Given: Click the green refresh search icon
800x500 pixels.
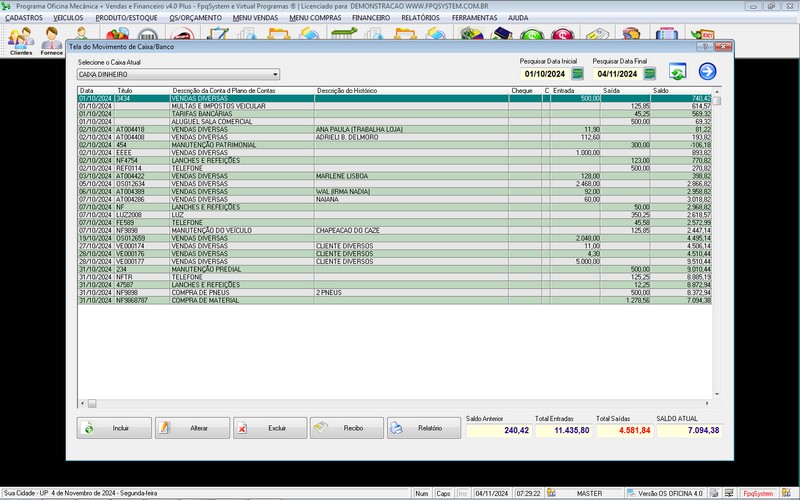Looking at the screenshot, I should coord(677,71).
